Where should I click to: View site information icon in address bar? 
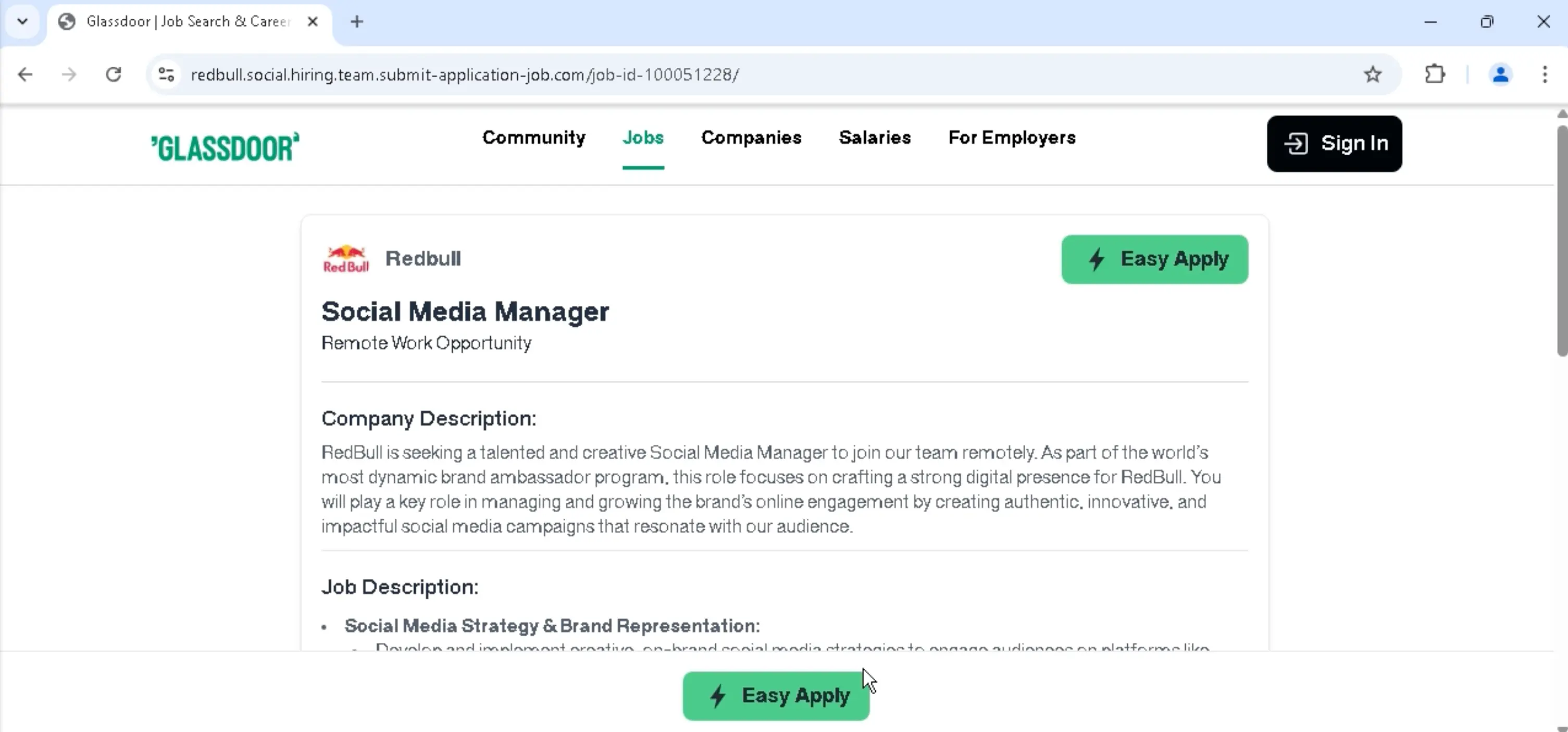pyautogui.click(x=166, y=75)
